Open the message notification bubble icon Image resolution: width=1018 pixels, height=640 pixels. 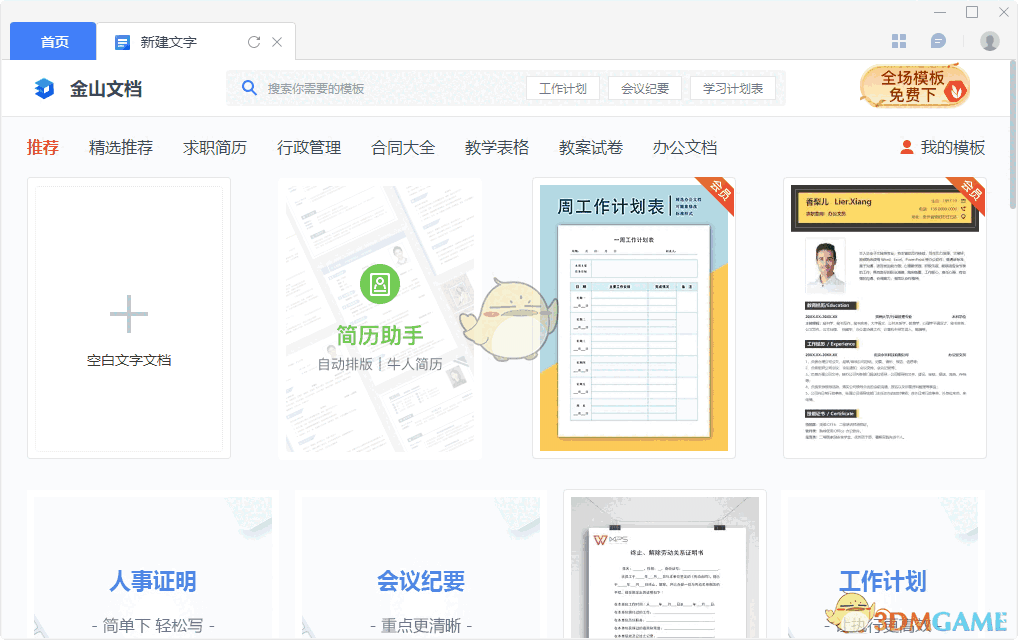936,40
